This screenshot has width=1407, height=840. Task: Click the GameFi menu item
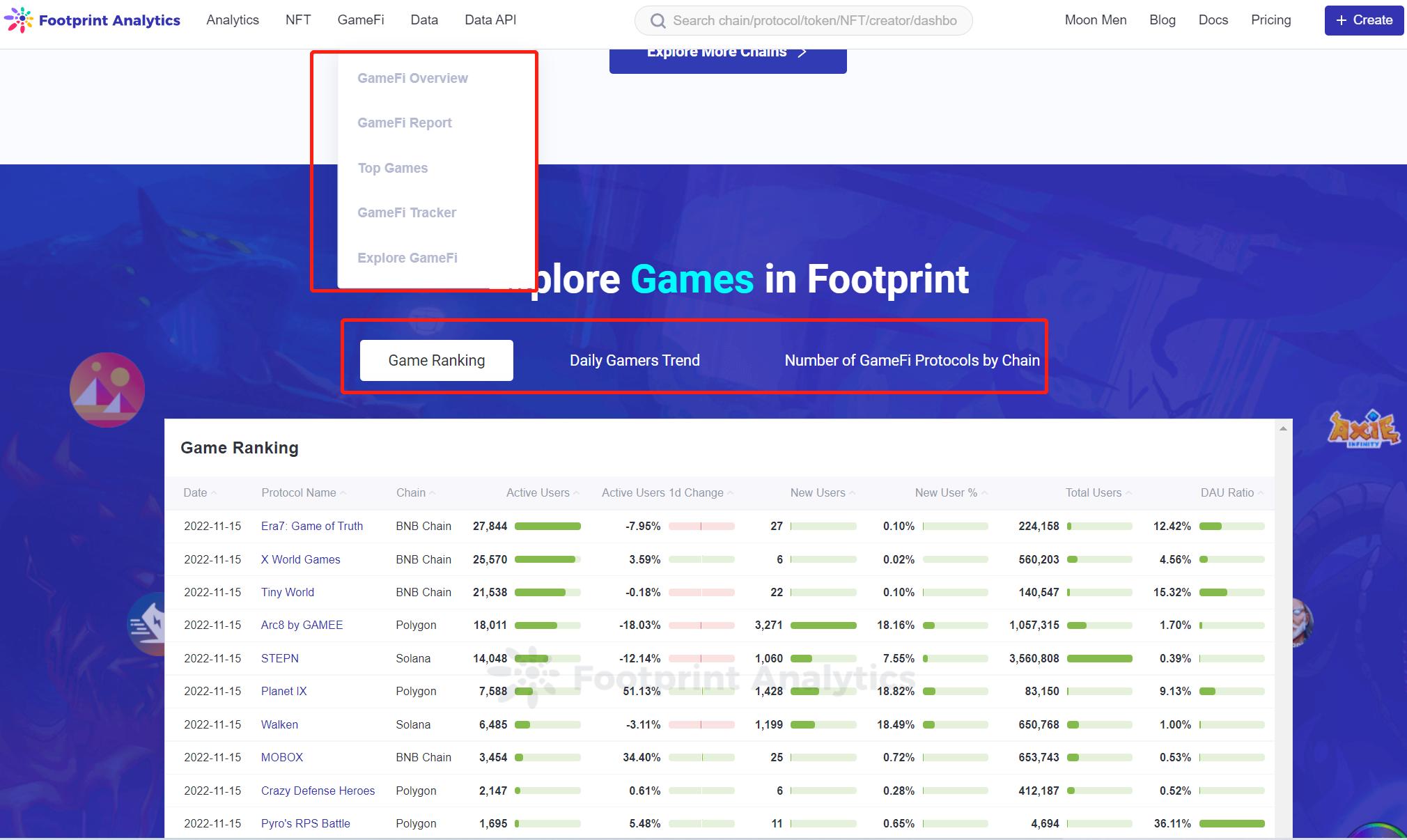(x=360, y=19)
